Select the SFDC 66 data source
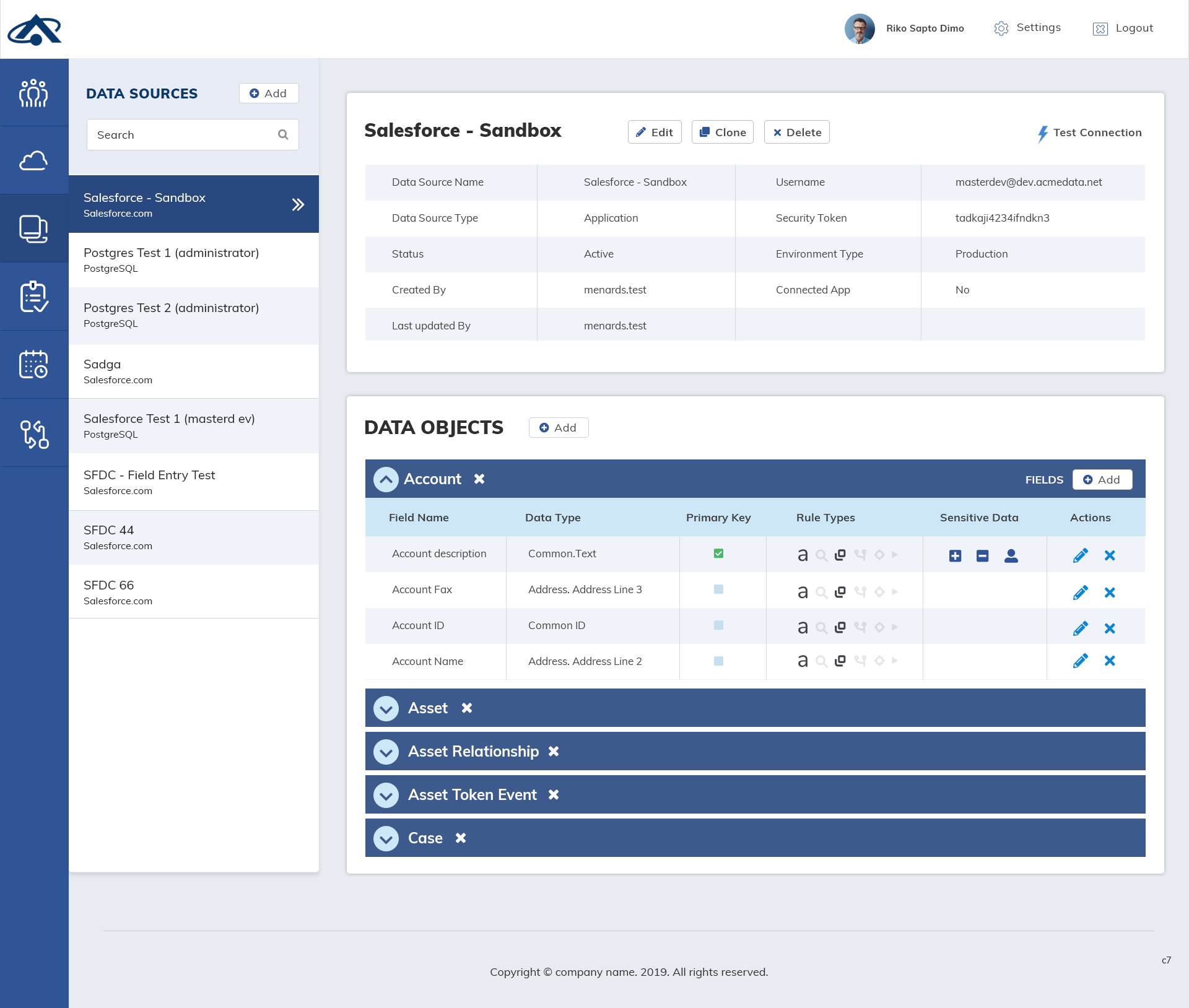The height and width of the screenshot is (1008, 1189). coord(194,592)
